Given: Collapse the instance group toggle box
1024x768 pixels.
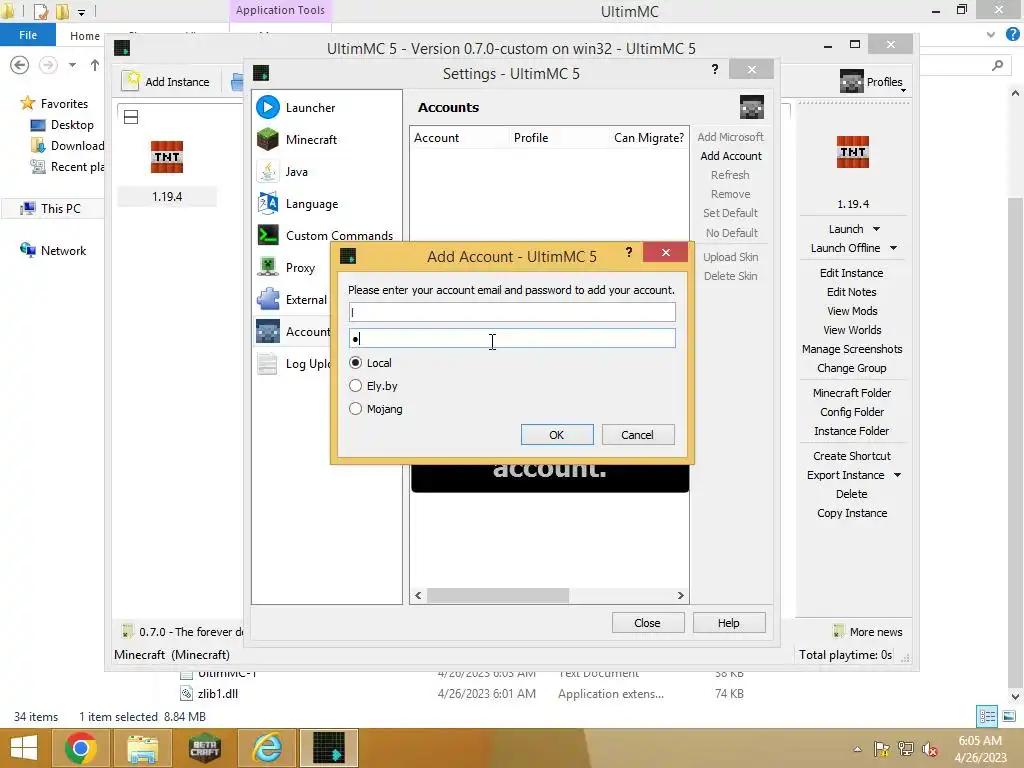Looking at the screenshot, I should click(131, 117).
